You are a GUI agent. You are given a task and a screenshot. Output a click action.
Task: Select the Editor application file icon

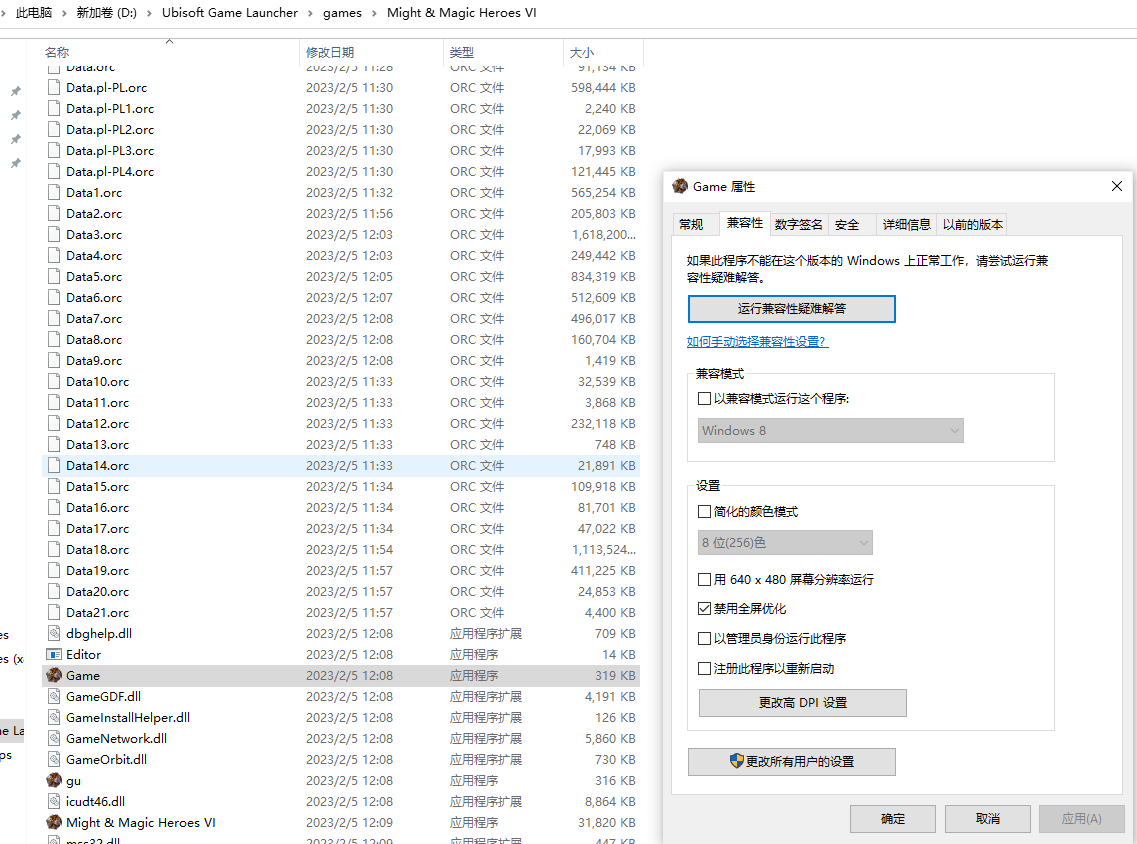point(55,654)
